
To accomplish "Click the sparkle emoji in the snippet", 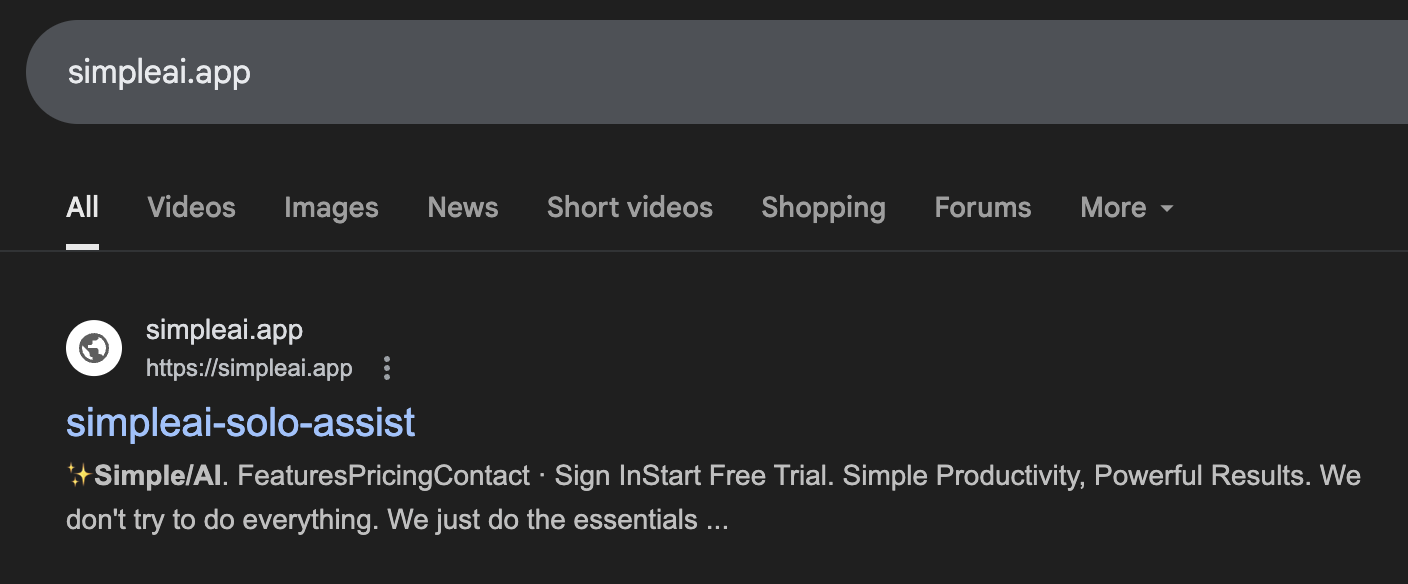I will (79, 476).
